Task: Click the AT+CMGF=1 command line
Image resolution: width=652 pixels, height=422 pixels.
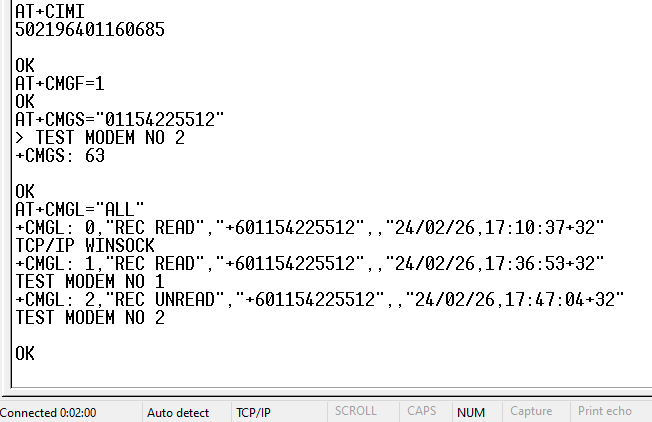Action: [x=60, y=84]
